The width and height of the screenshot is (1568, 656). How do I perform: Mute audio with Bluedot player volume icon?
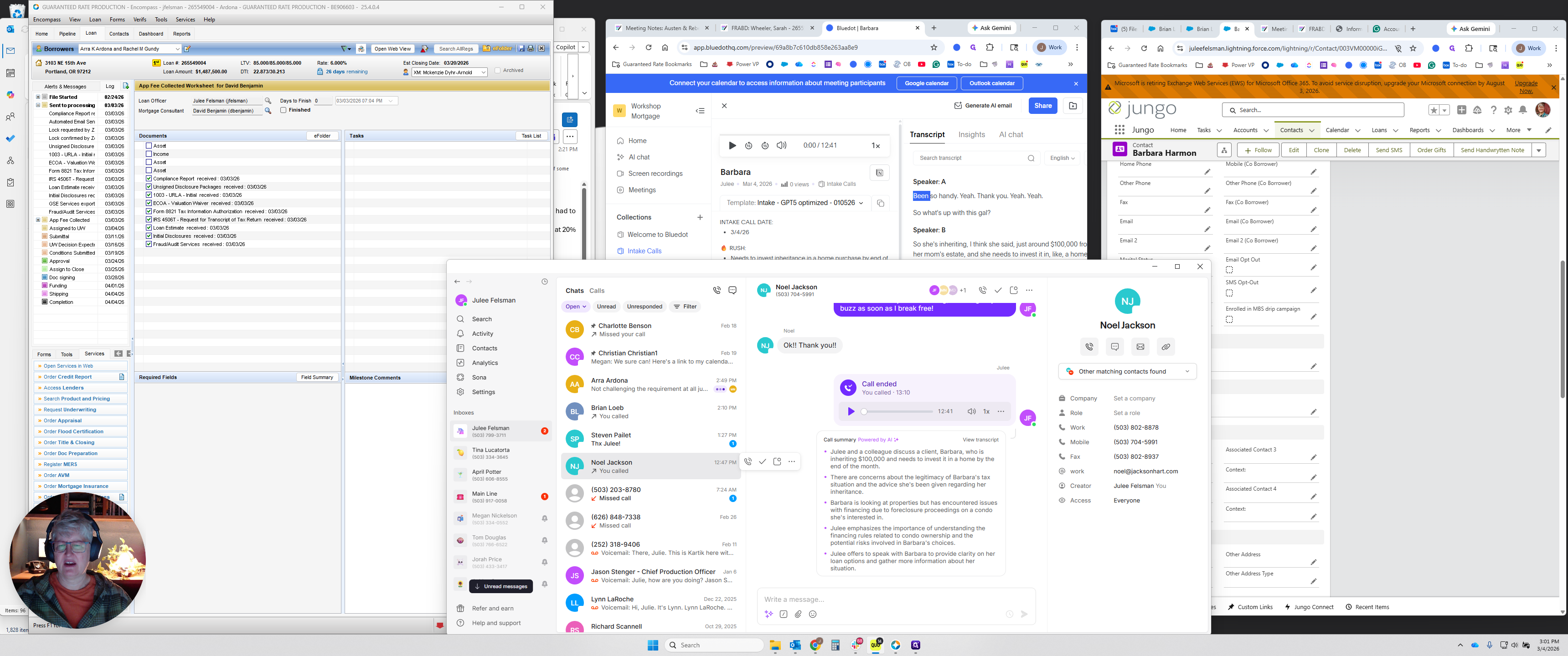(782, 145)
